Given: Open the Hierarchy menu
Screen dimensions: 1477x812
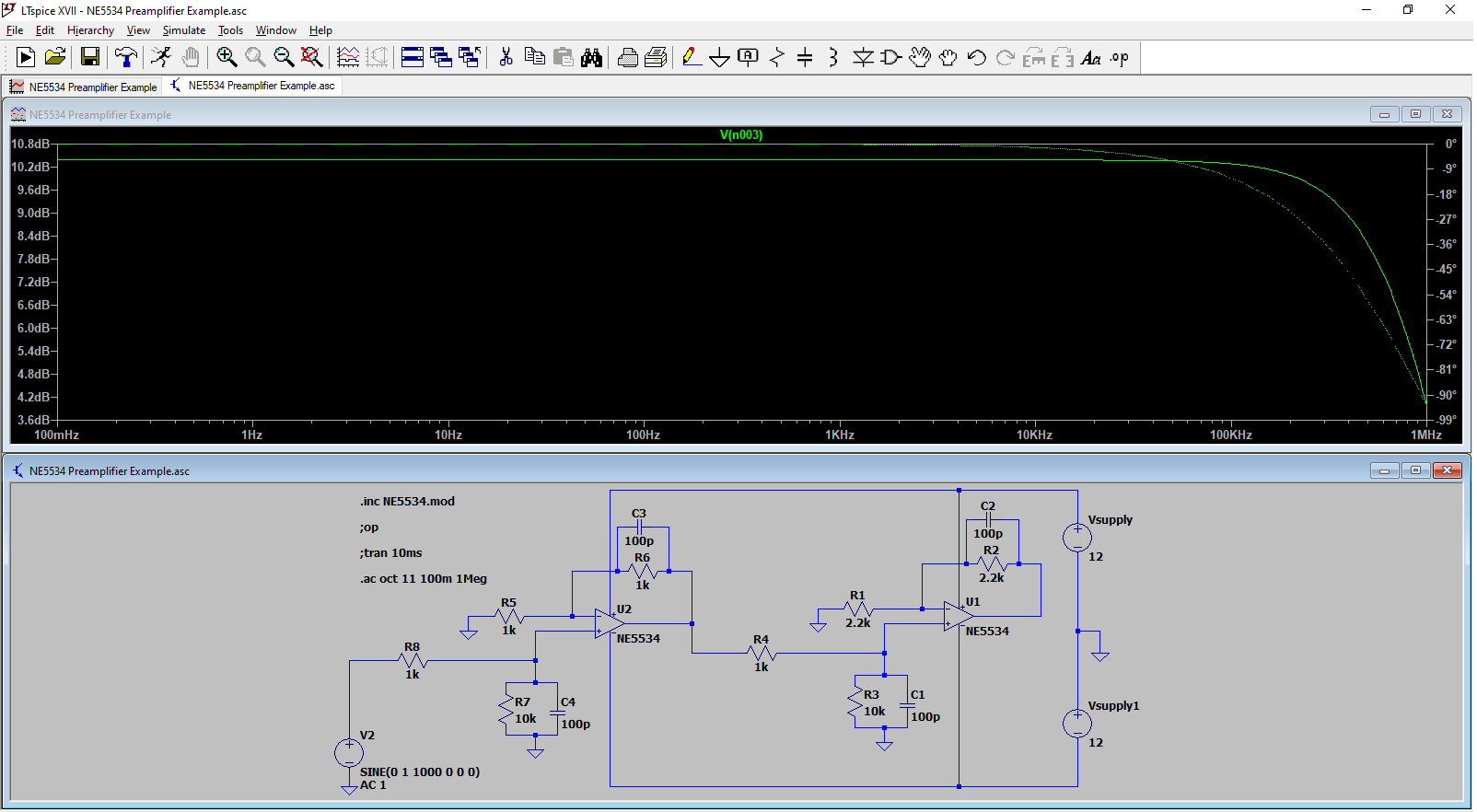Looking at the screenshot, I should pos(90,30).
